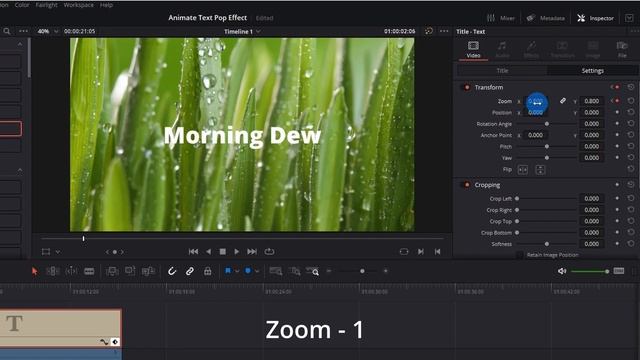Add a blue flag to the clip
Screen dimensions: 640x360
coord(228,271)
